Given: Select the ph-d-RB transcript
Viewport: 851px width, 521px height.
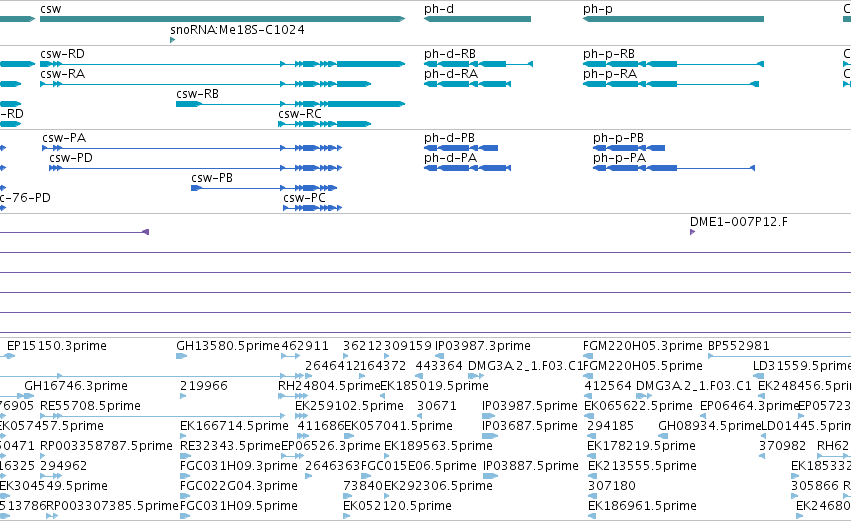Looking at the screenshot, I should (478, 64).
